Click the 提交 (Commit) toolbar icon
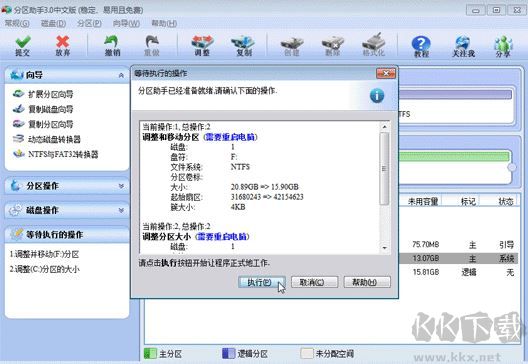The width and height of the screenshot is (528, 364). 23,45
